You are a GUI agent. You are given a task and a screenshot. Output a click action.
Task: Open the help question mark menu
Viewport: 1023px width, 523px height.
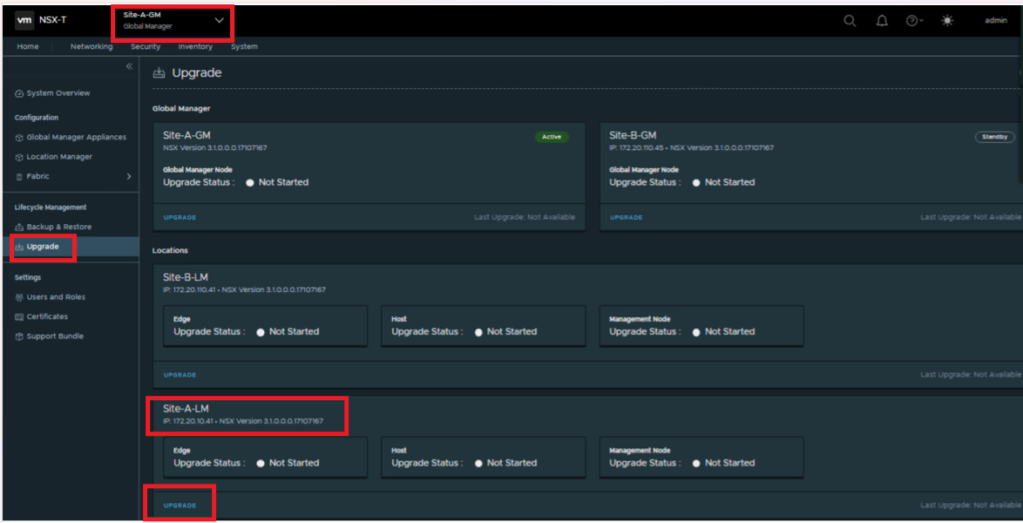tap(913, 21)
